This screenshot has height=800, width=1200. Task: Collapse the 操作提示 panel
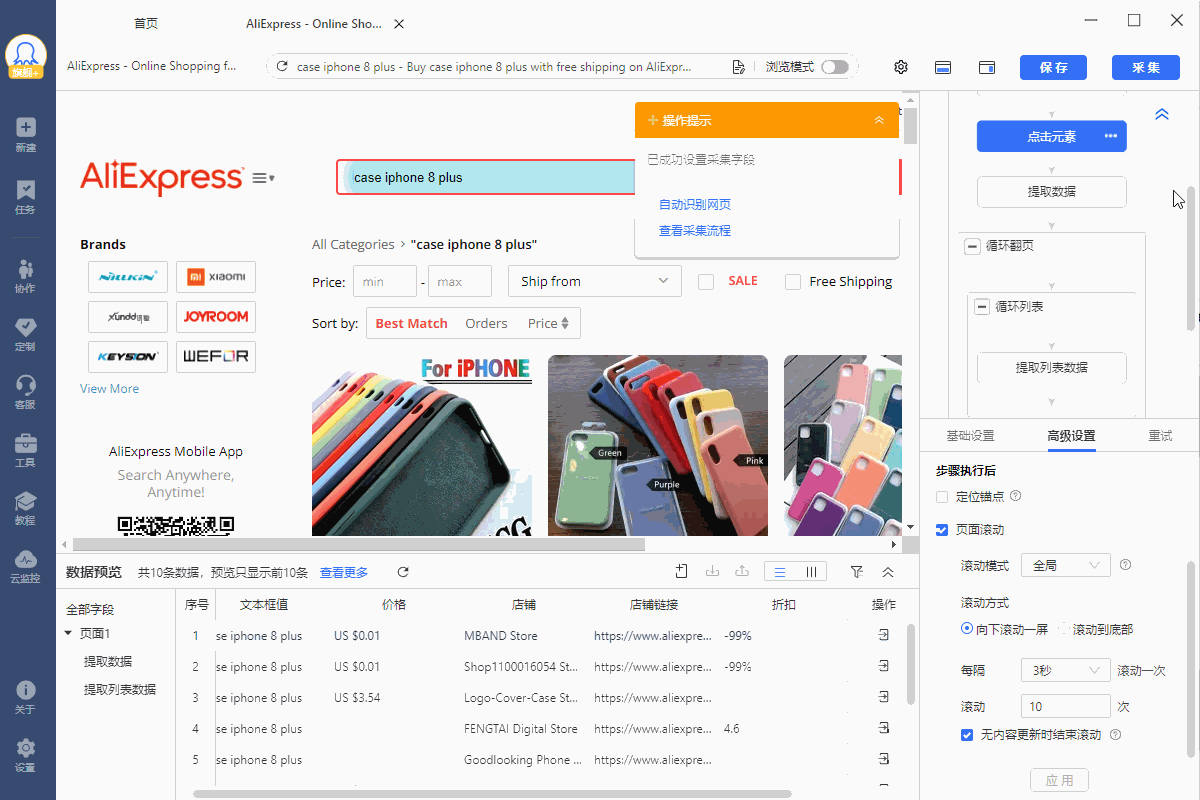879,120
